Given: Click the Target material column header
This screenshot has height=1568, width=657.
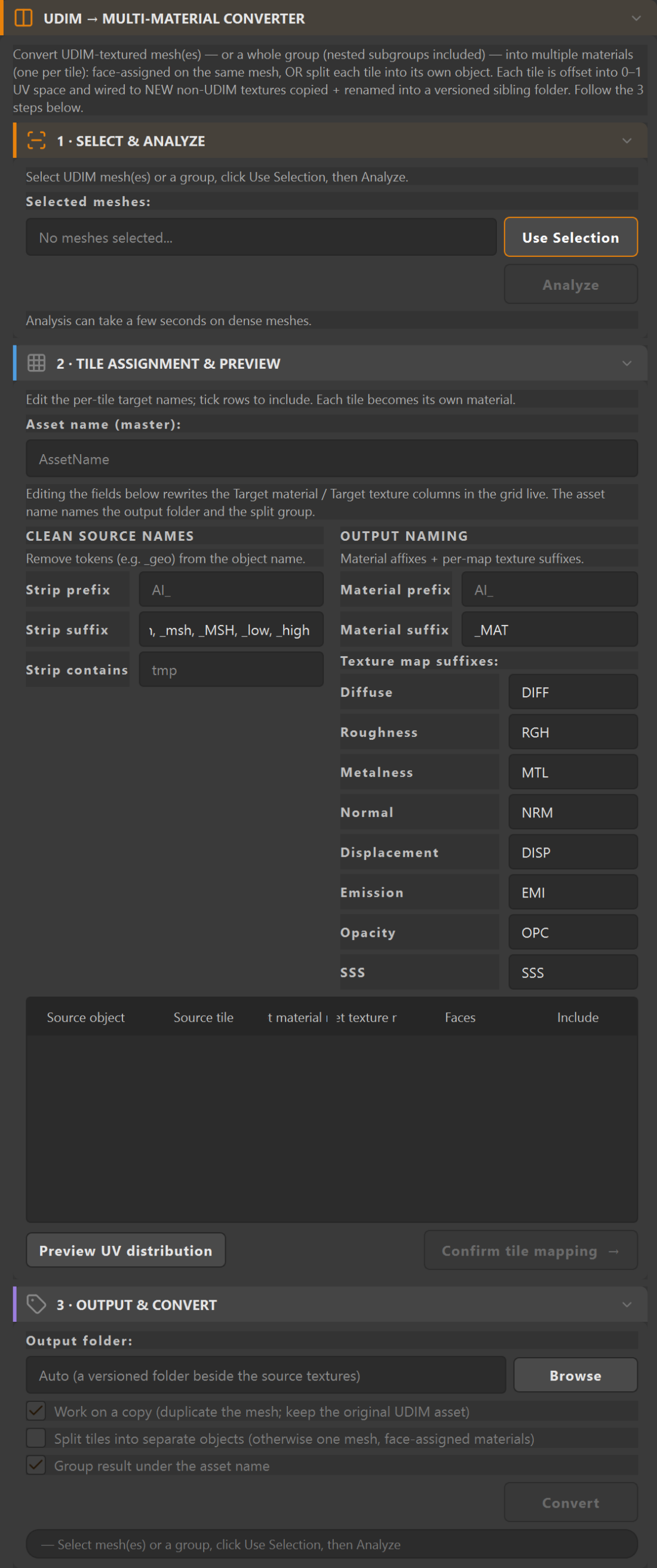Looking at the screenshot, I should pos(297,1016).
